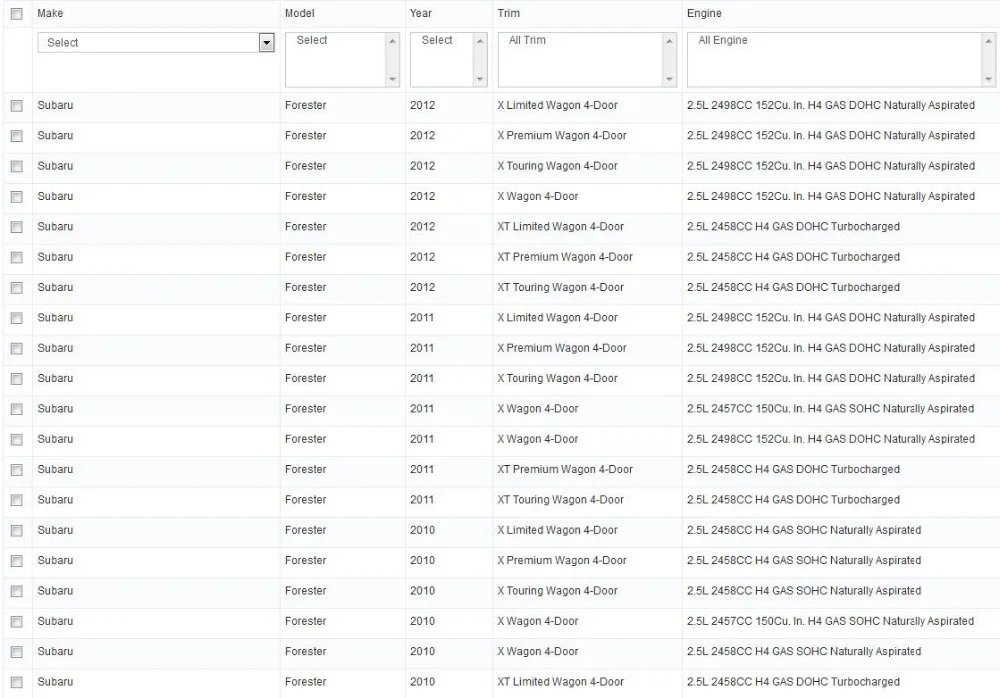Pick All Trim in the Trim filter
1000x698 pixels.
click(527, 40)
